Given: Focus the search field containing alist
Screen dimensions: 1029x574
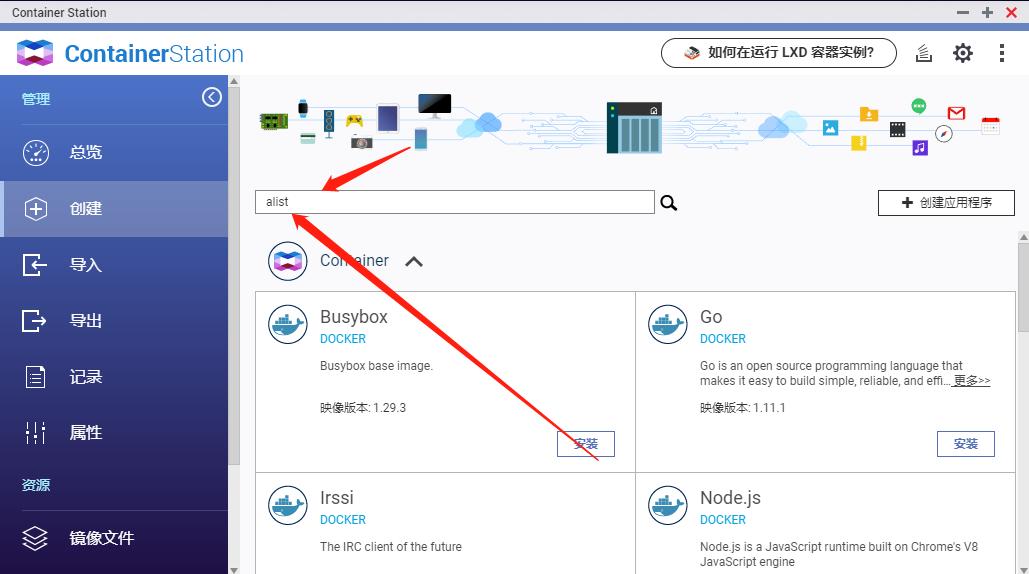Looking at the screenshot, I should (x=455, y=202).
